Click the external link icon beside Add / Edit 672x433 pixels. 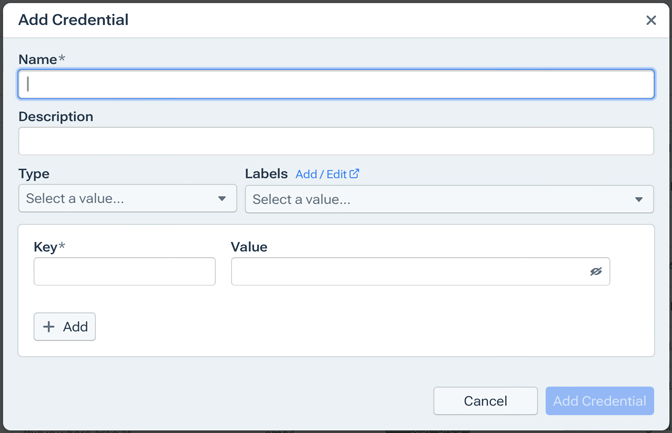coord(354,173)
